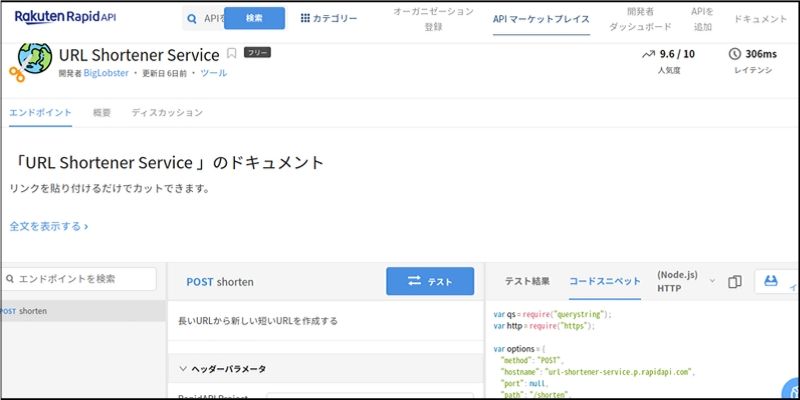Open the (Node.js) HTTP language dropdown
The image size is (800, 400).
[686, 282]
